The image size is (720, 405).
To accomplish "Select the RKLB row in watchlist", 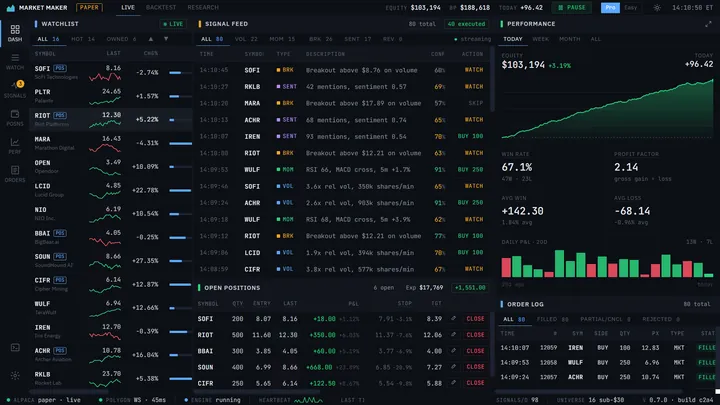I will pos(111,378).
